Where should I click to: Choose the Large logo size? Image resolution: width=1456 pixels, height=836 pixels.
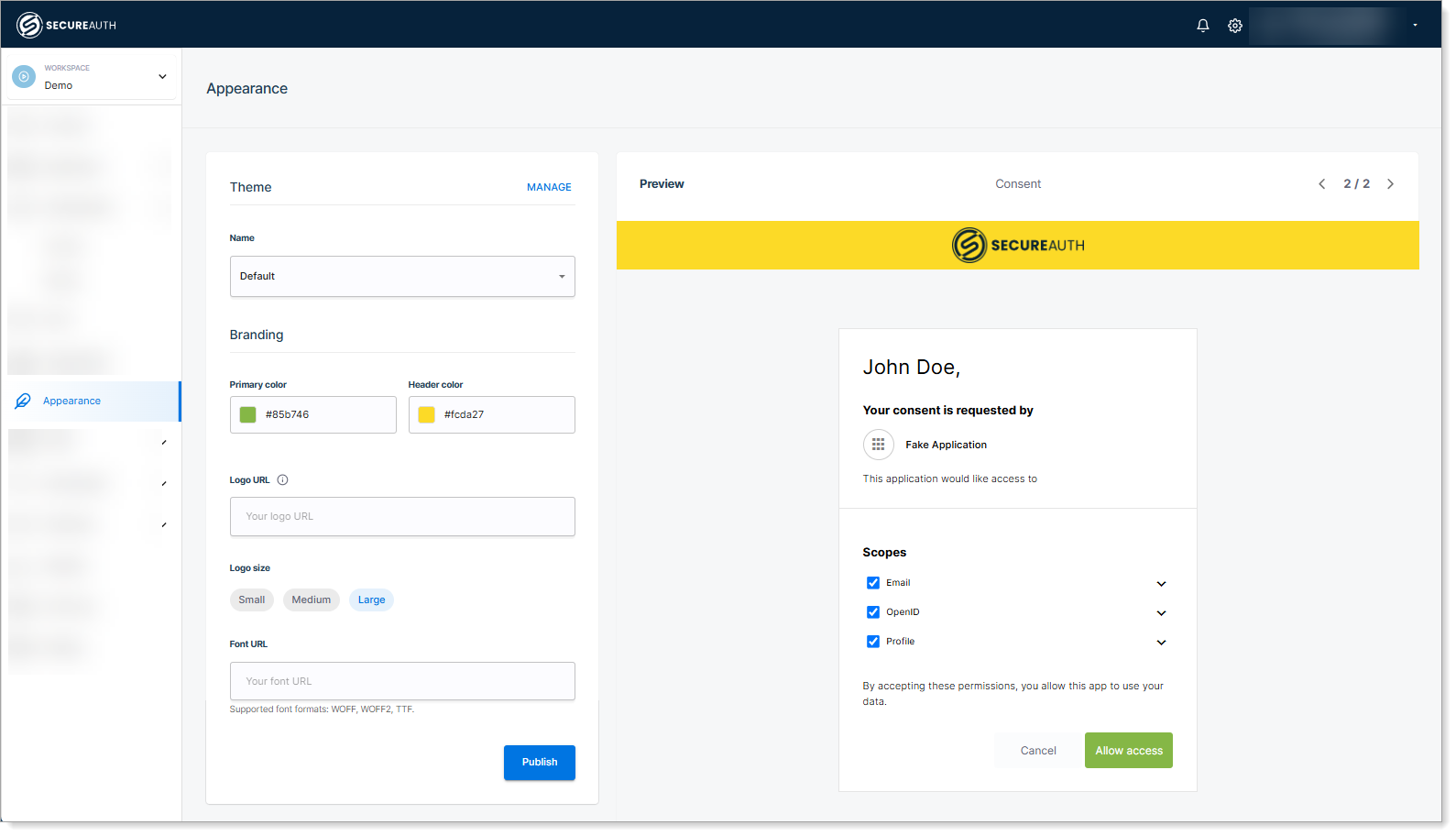click(x=371, y=600)
